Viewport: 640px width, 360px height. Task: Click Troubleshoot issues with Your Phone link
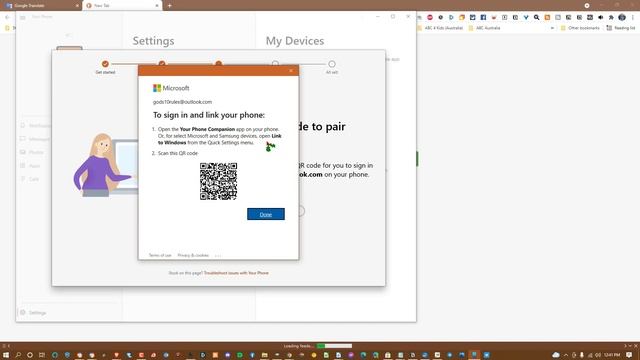click(x=236, y=273)
